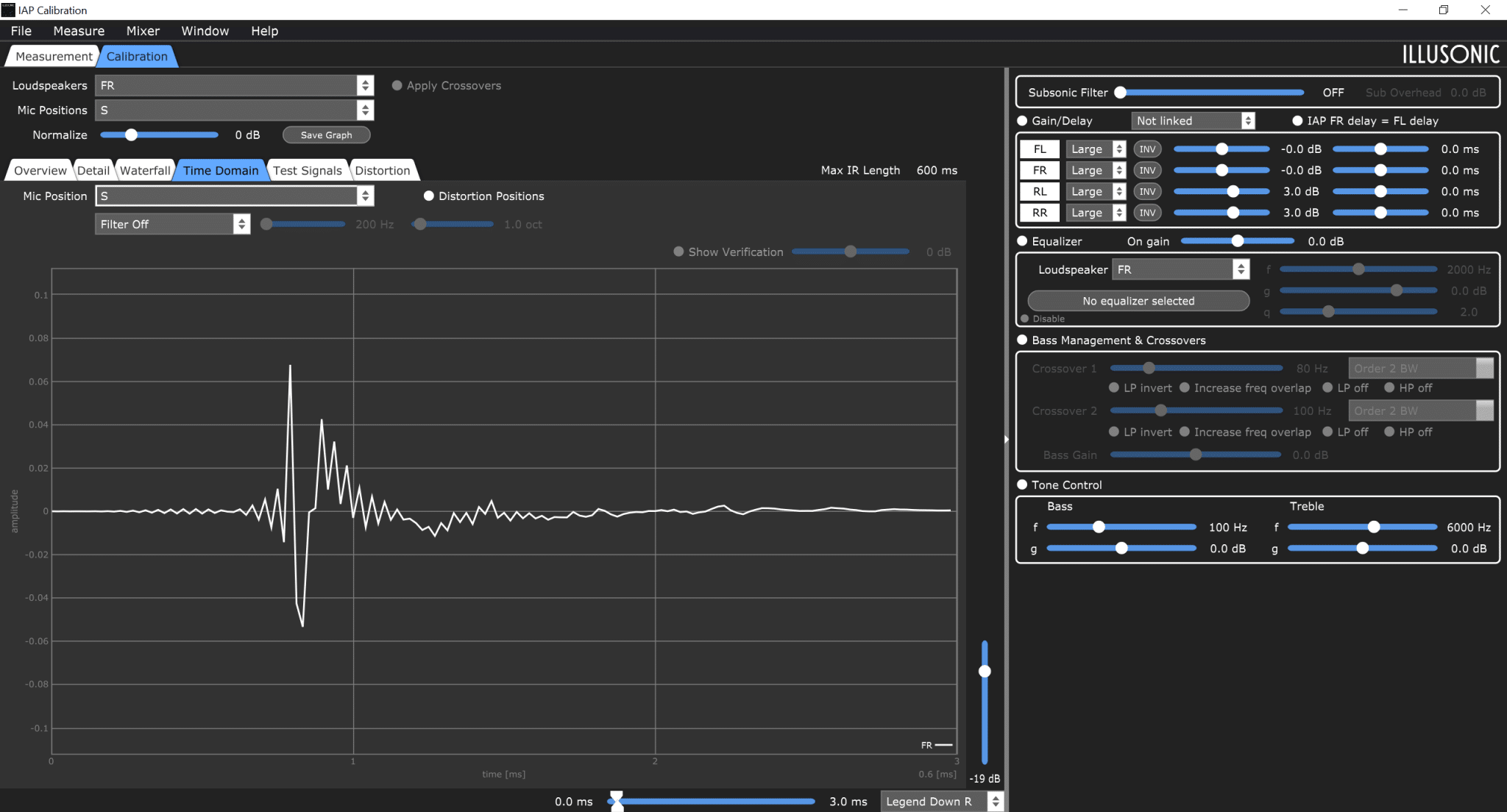
Task: Toggle INV button on RR channel
Action: 1147,213
